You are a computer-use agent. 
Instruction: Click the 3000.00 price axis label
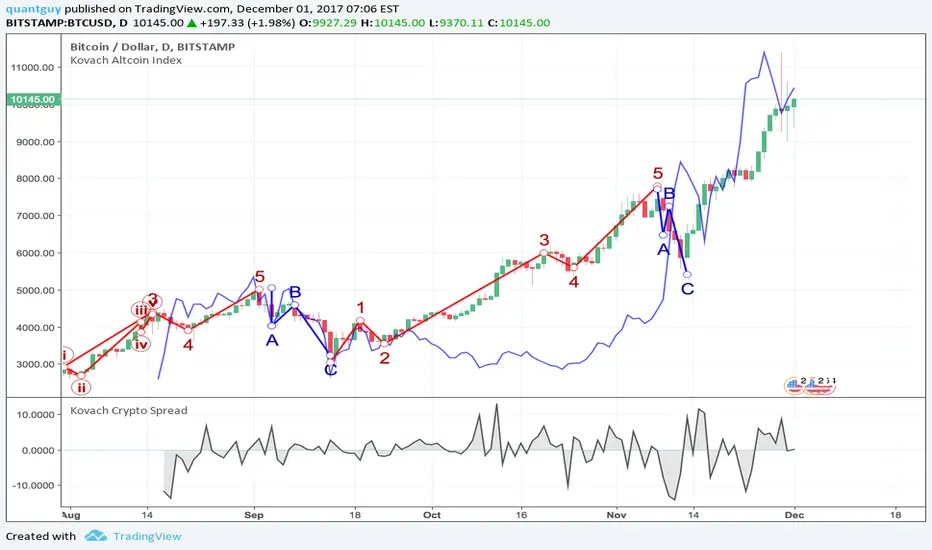point(35,364)
